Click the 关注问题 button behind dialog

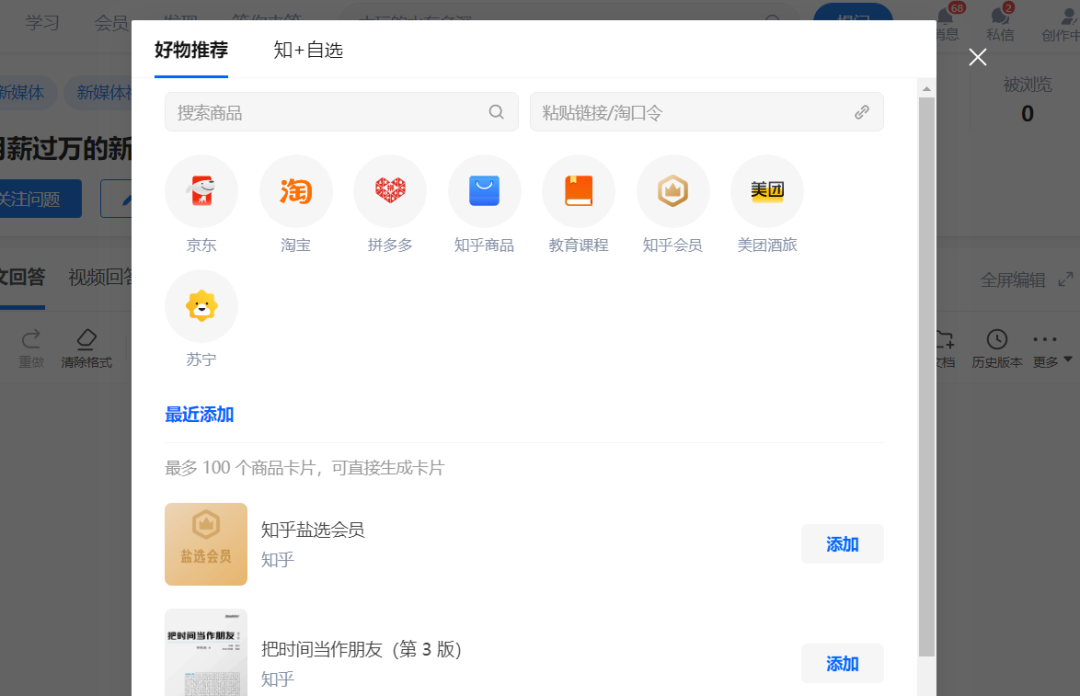[41, 198]
